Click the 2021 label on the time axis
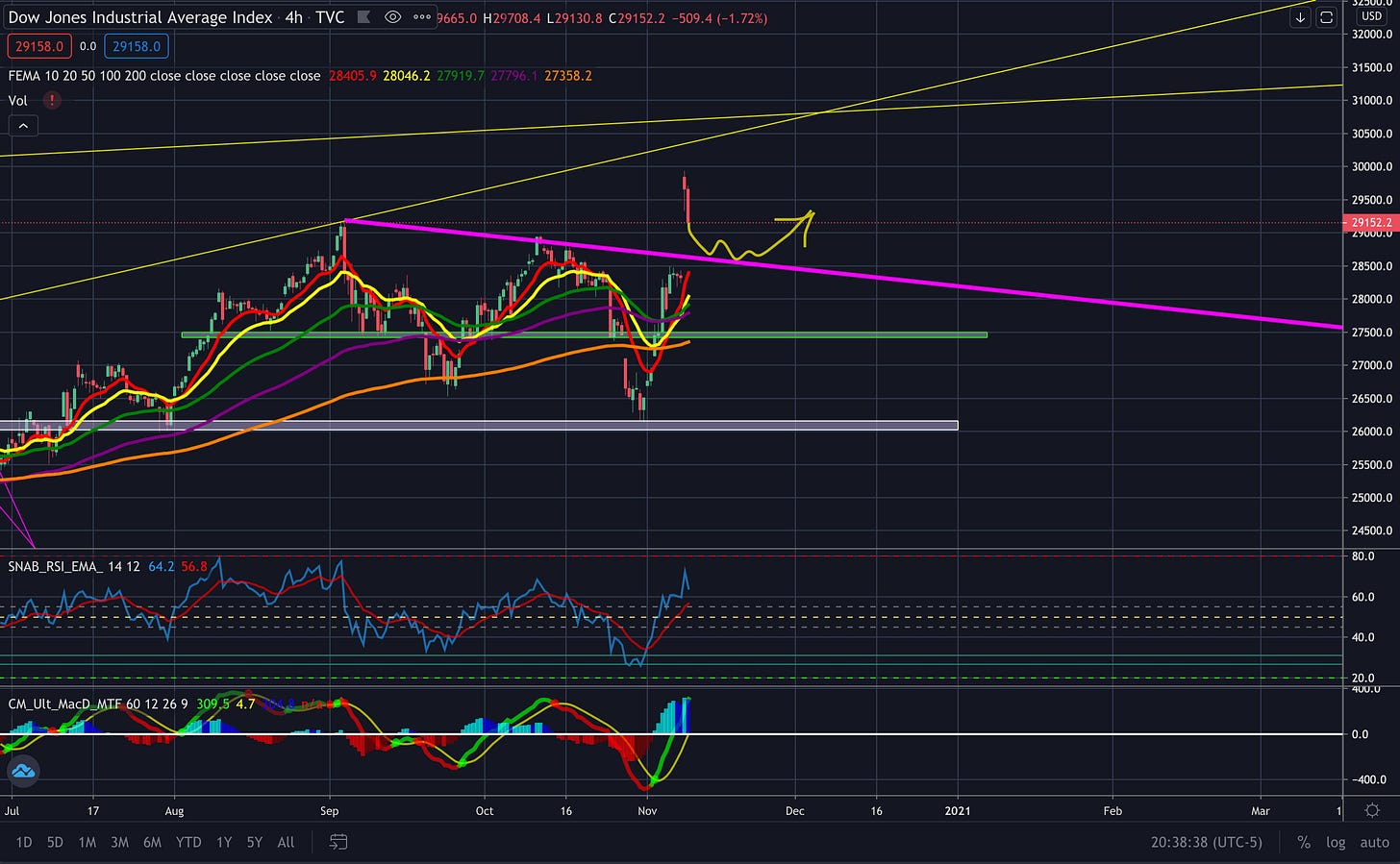The image size is (1400, 864). (958, 810)
